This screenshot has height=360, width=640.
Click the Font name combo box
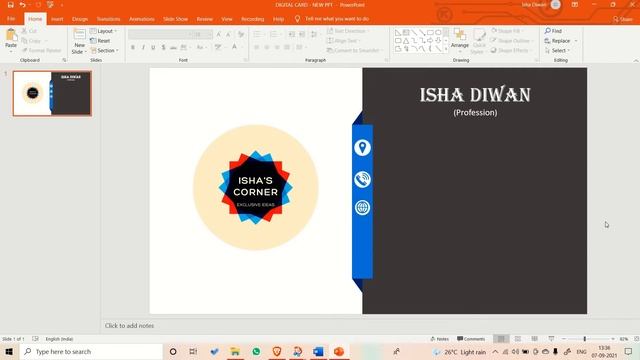160,35
